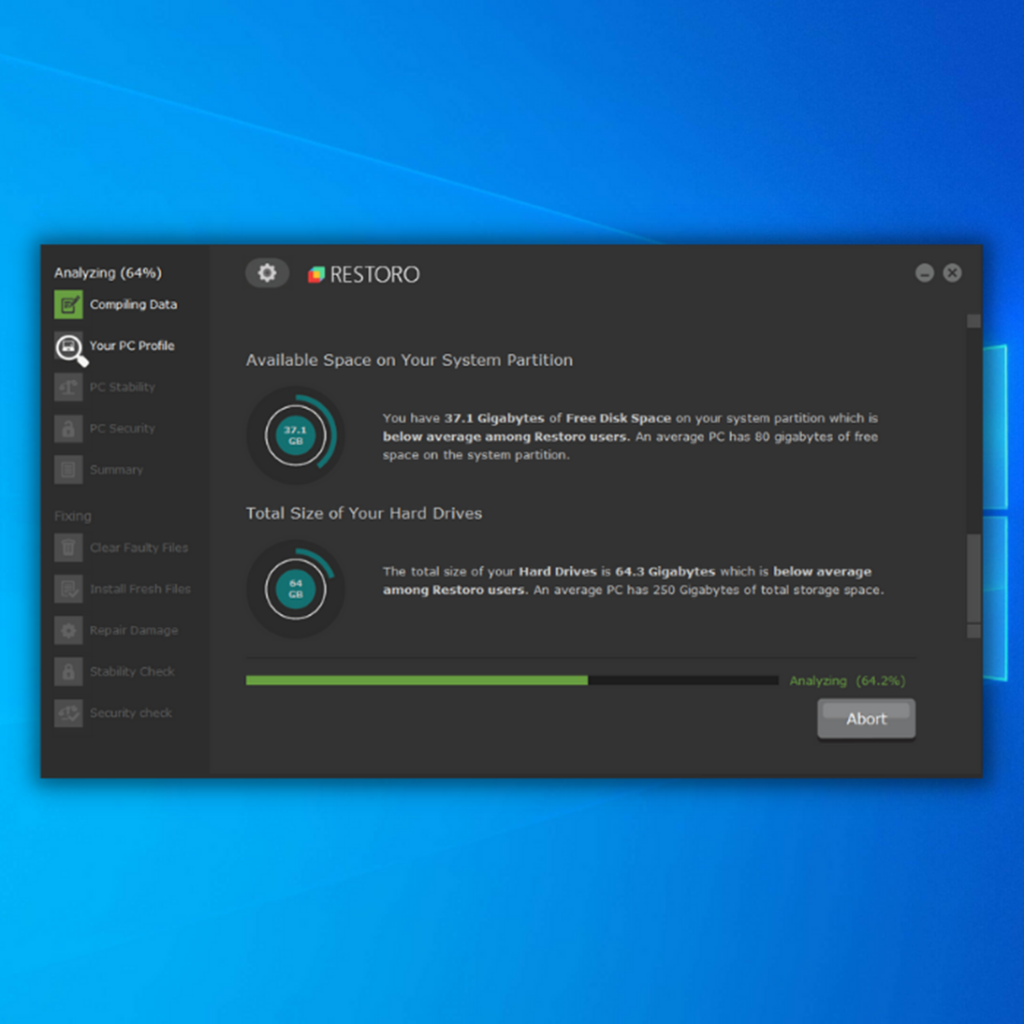
Task: Select the Summary step label
Action: (x=116, y=470)
